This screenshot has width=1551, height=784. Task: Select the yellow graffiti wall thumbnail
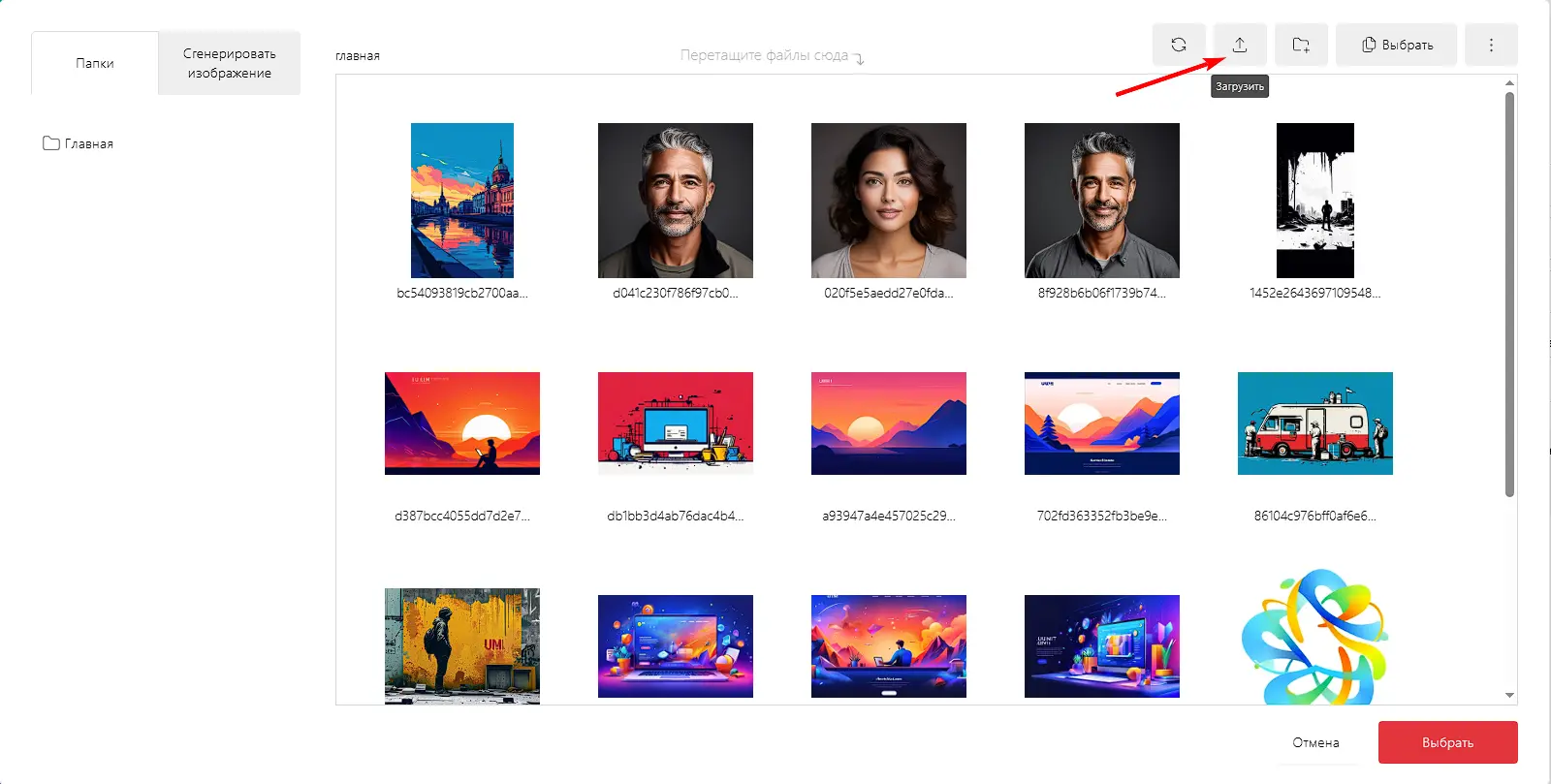pyautogui.click(x=462, y=645)
